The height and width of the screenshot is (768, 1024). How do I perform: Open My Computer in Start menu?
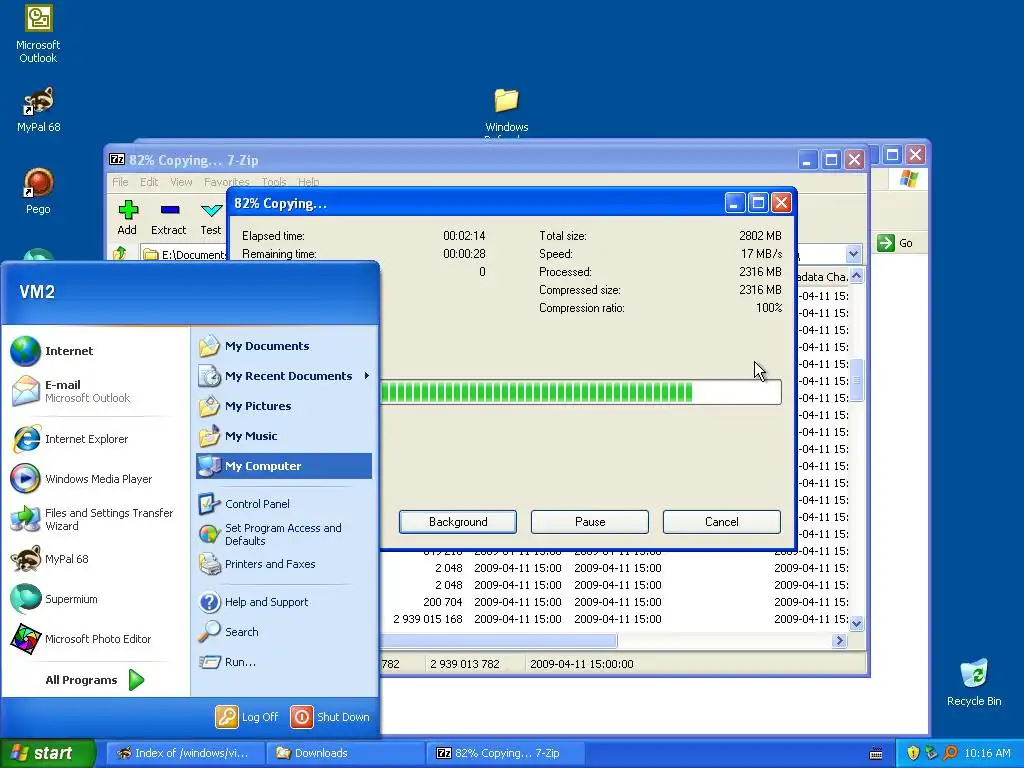283,466
